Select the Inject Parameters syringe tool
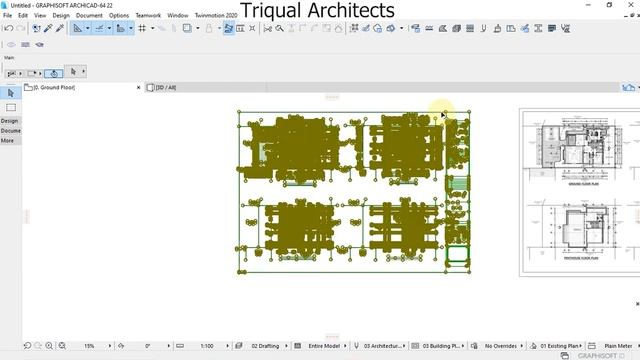 pos(60,28)
